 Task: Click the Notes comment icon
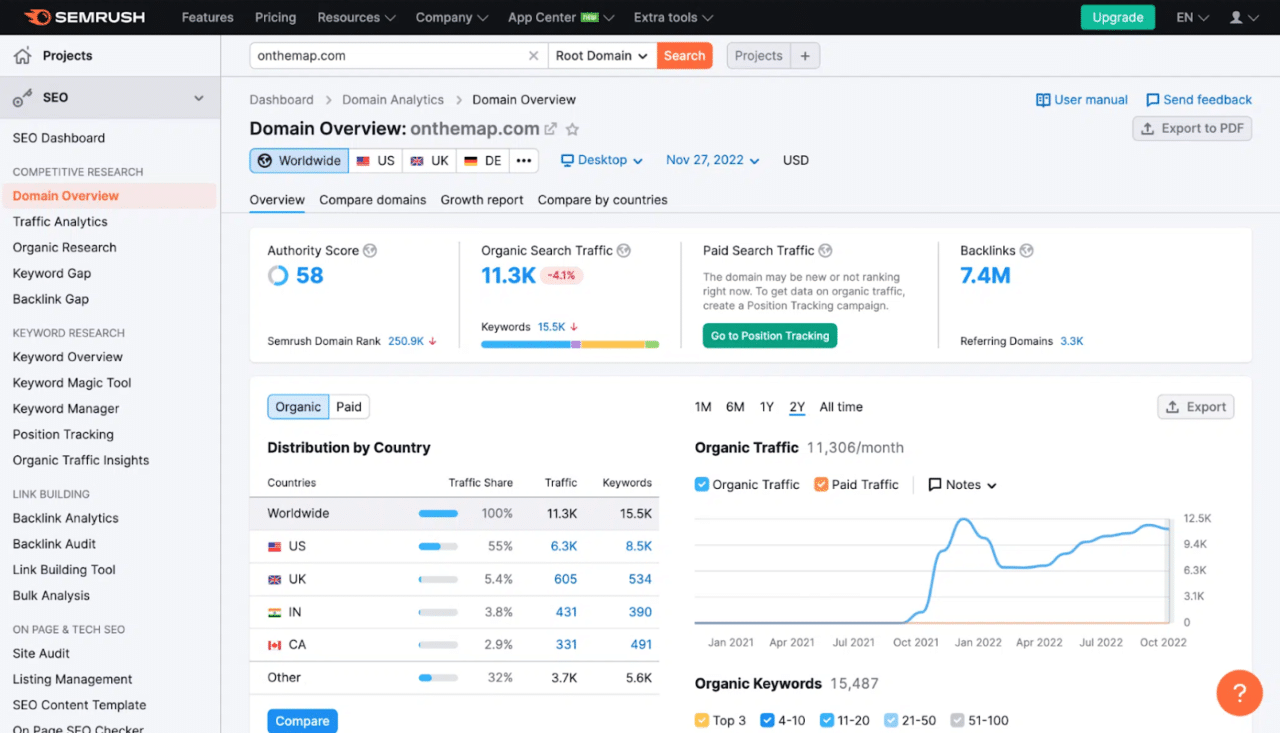tap(935, 485)
